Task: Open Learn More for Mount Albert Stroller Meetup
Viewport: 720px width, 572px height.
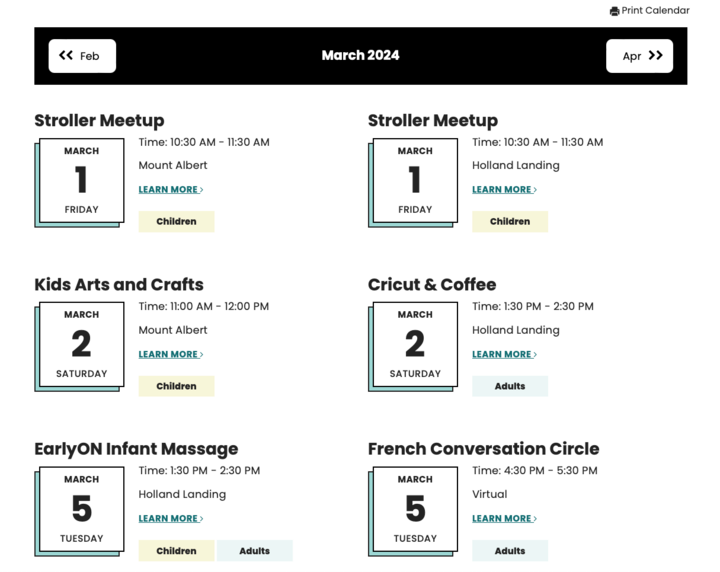Action: tap(171, 190)
